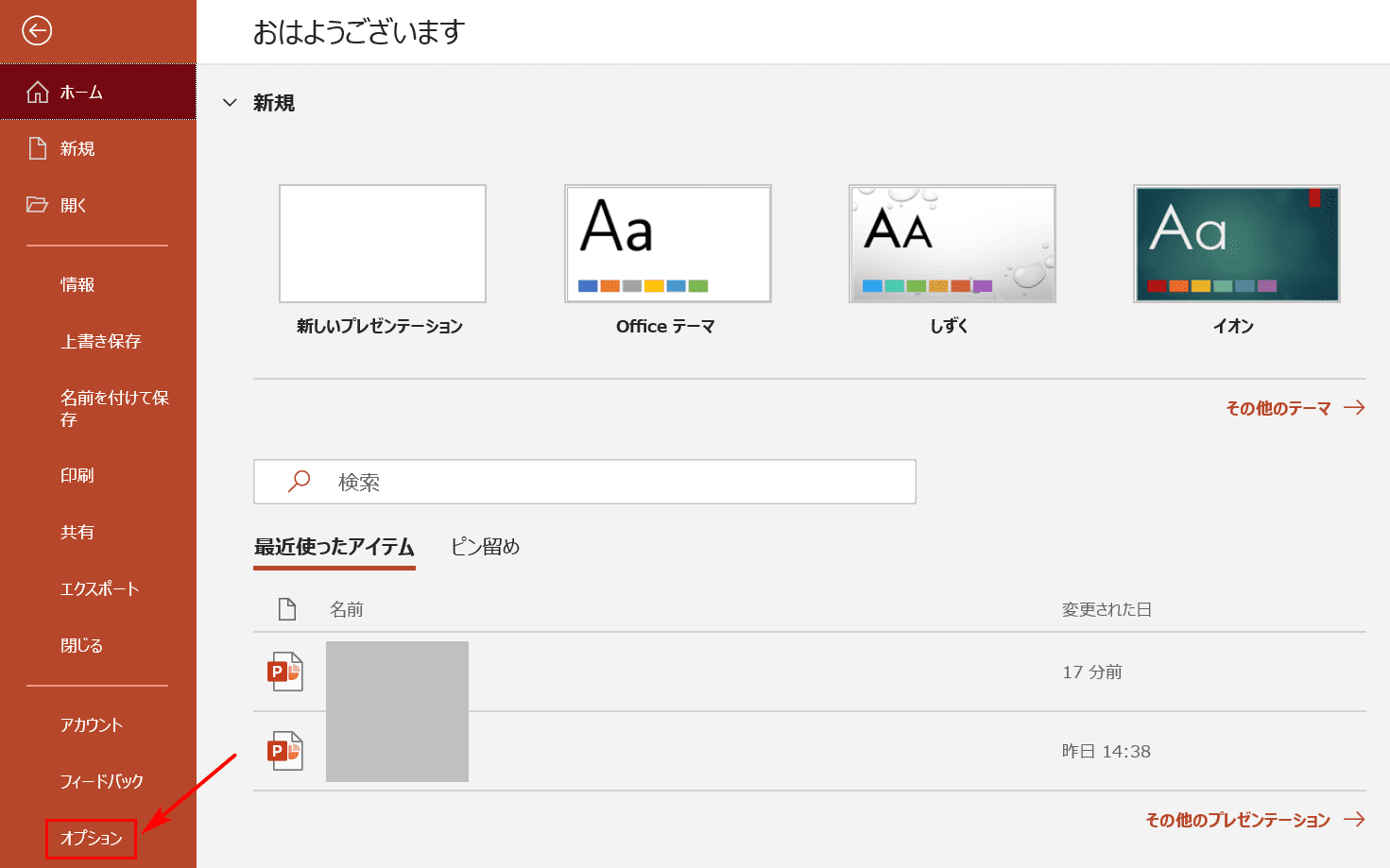
Task: Select the イオン theme thumbnail
Action: click(x=1237, y=244)
